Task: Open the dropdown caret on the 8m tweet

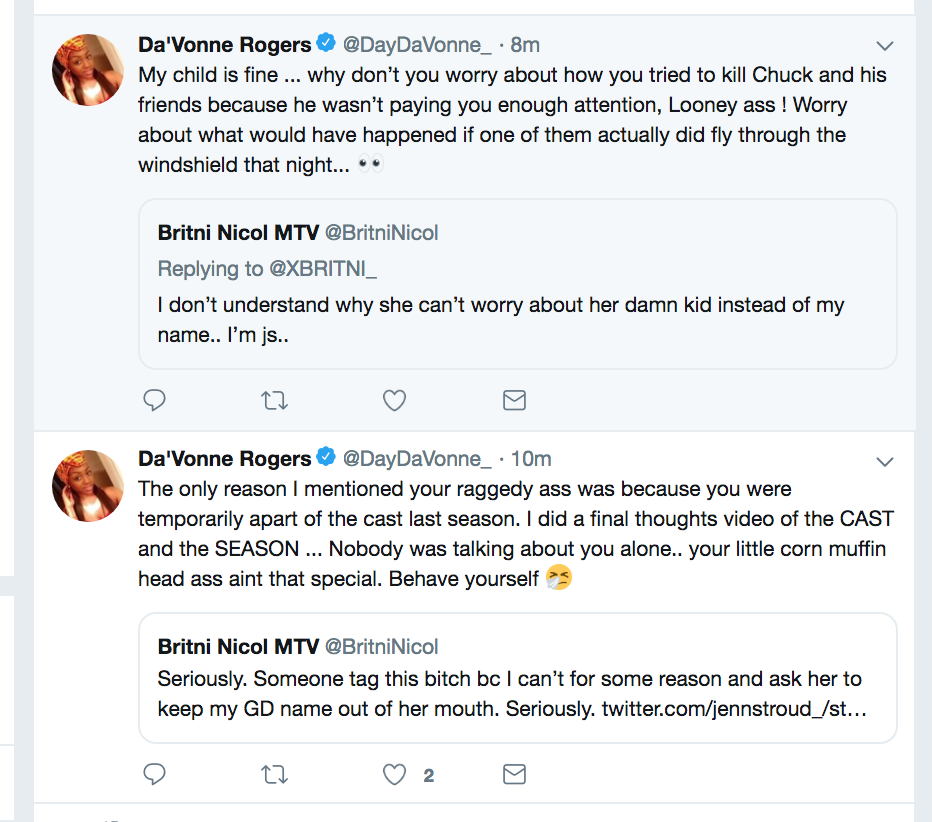Action: click(x=885, y=46)
